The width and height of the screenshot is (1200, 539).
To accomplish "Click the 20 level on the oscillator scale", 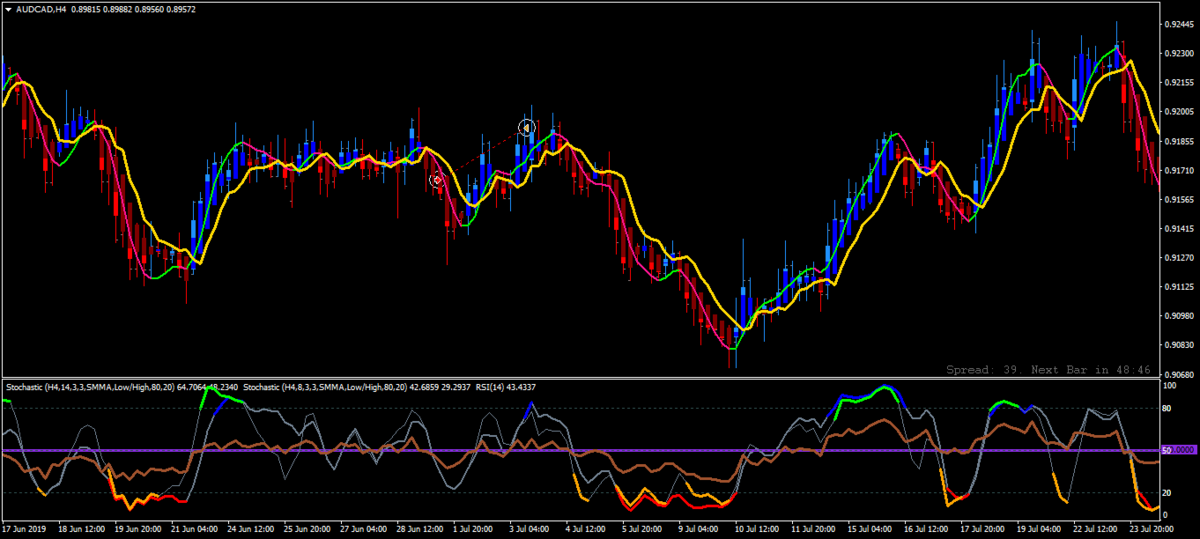I will click(1168, 493).
